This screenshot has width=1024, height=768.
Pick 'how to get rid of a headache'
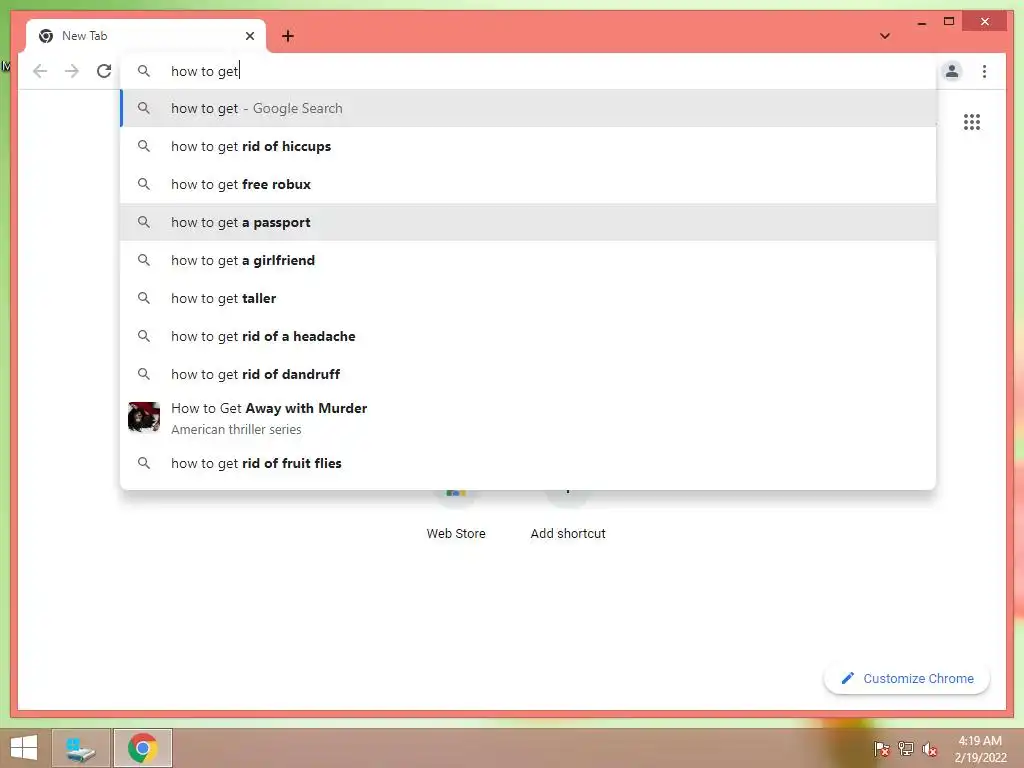coord(528,336)
